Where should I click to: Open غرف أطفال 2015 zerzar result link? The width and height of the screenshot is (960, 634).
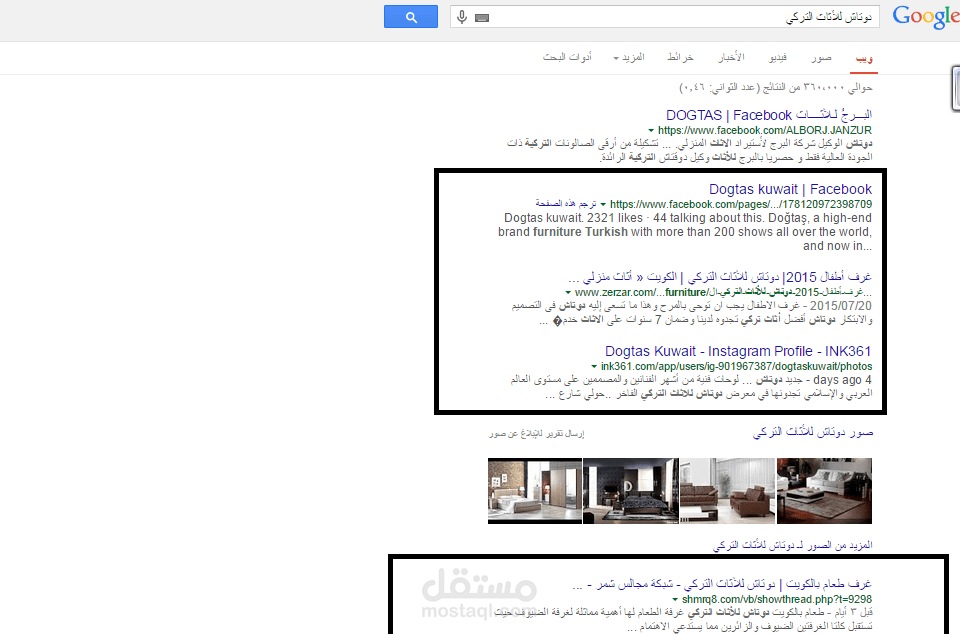(720, 277)
